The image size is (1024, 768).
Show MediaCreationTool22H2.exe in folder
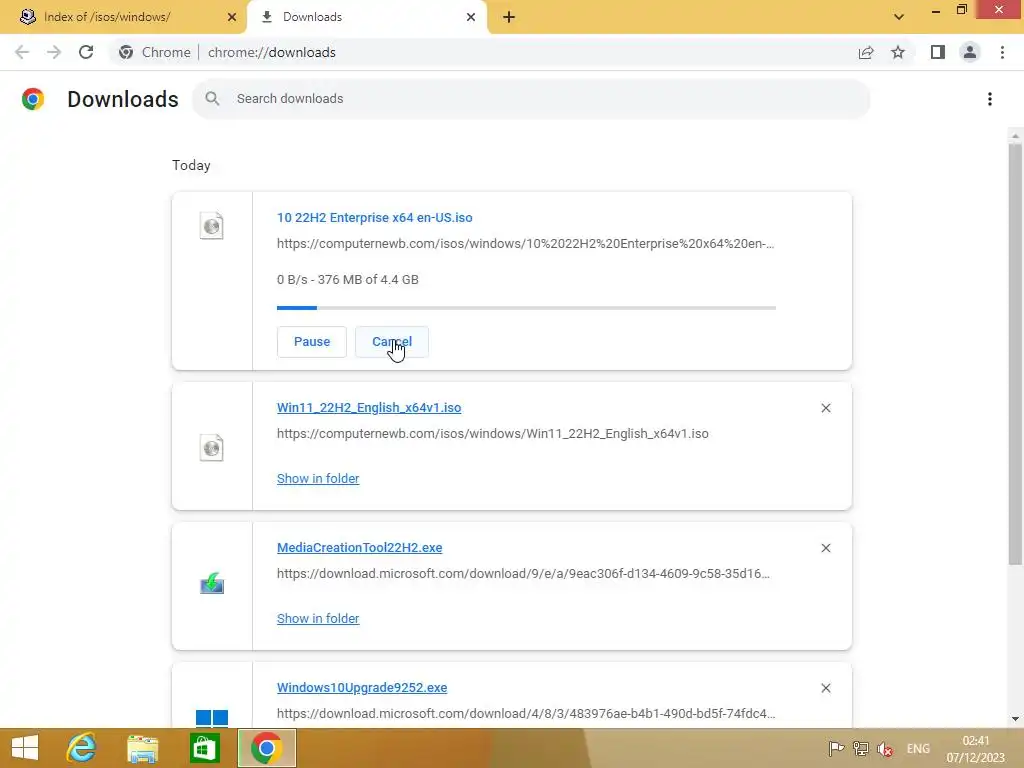[318, 618]
